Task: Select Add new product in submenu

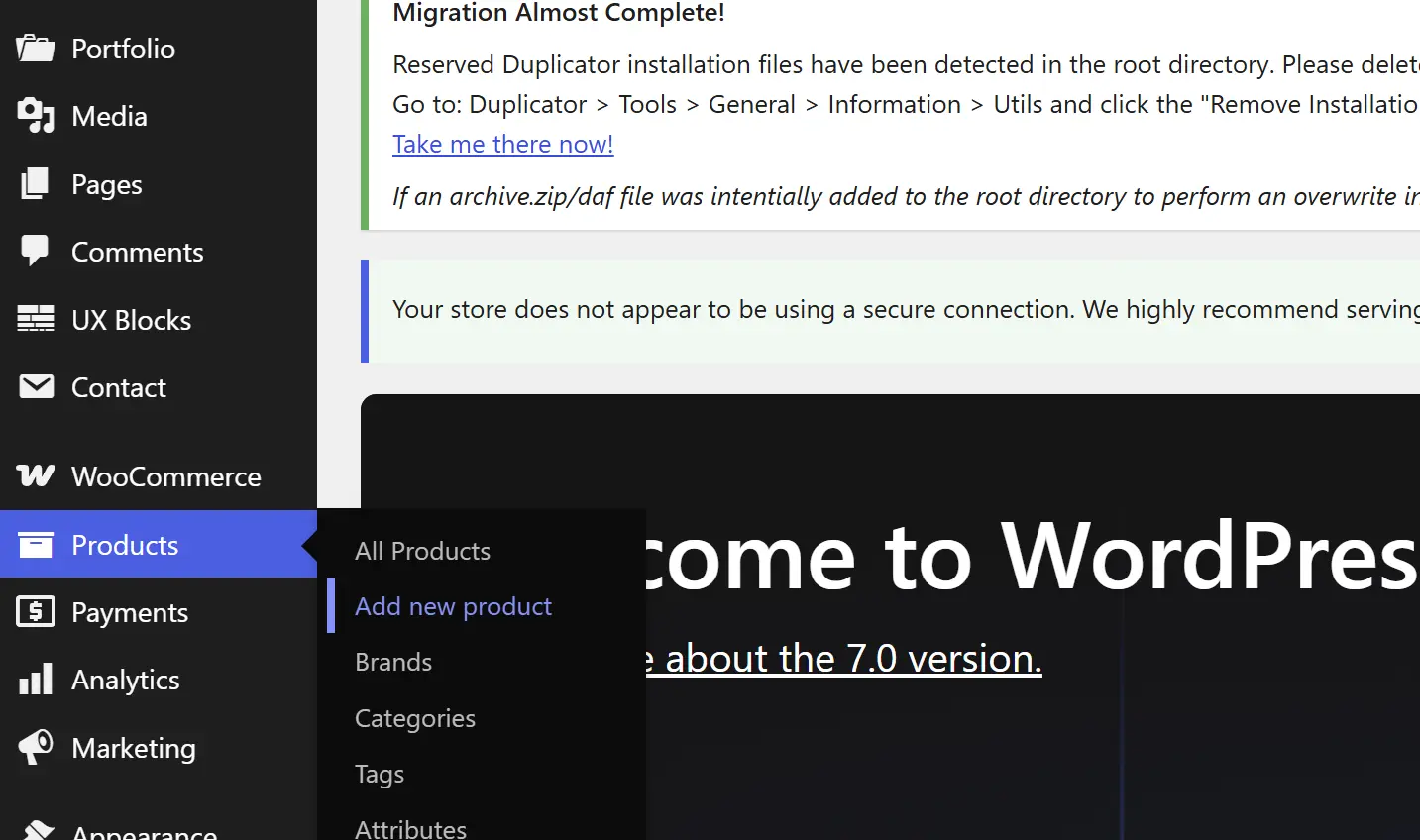Action: (x=454, y=606)
